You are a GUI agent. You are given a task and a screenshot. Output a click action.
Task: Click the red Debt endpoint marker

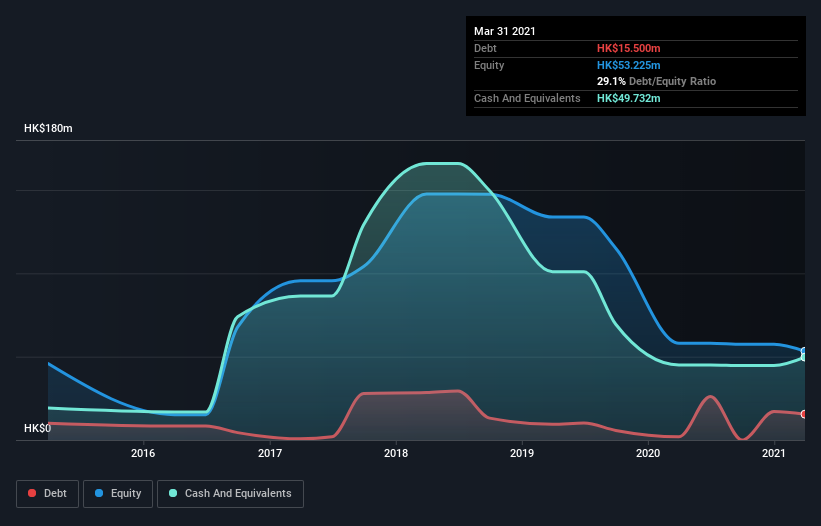pyautogui.click(x=804, y=414)
